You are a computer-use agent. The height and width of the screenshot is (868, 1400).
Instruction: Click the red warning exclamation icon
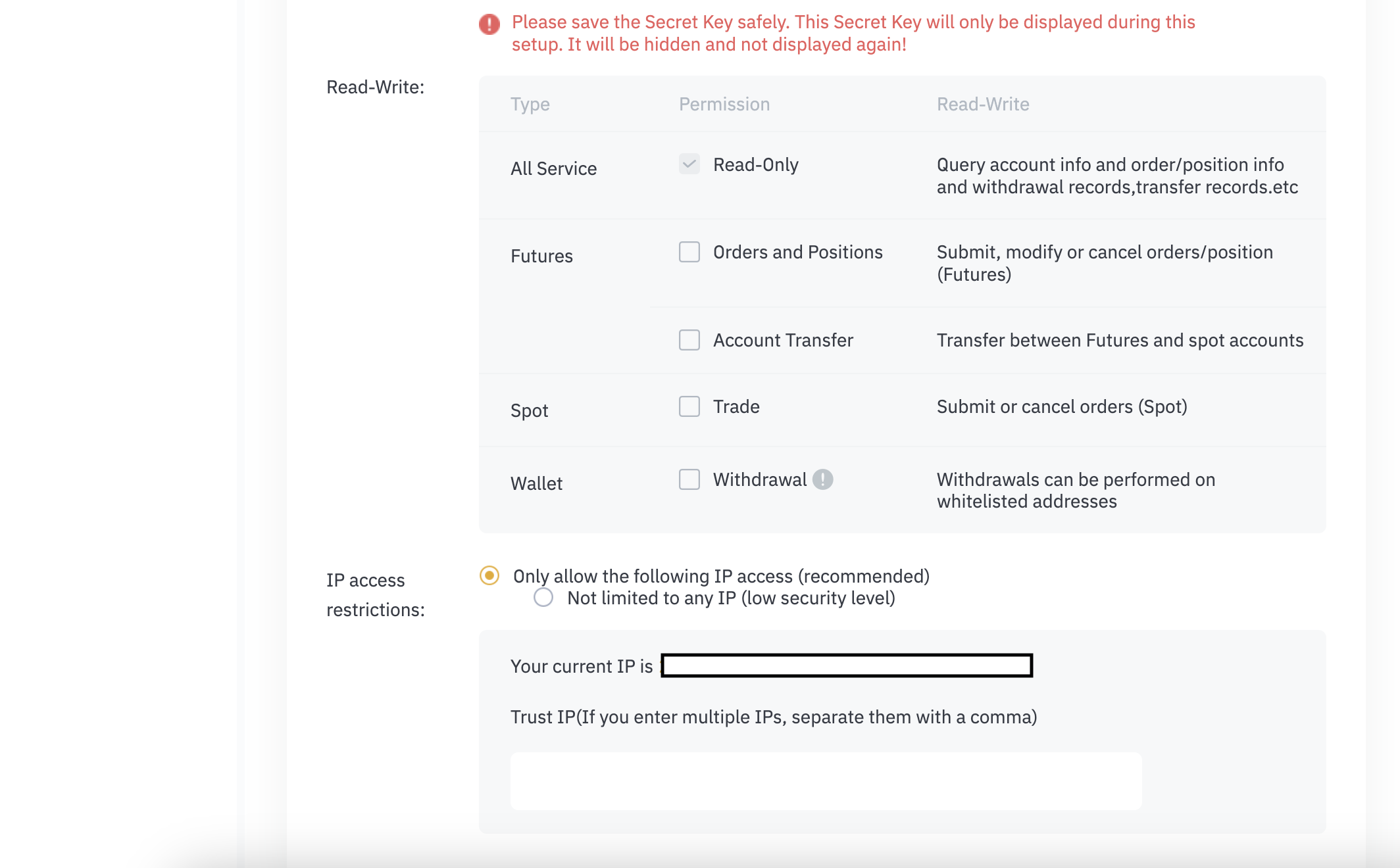coord(489,24)
